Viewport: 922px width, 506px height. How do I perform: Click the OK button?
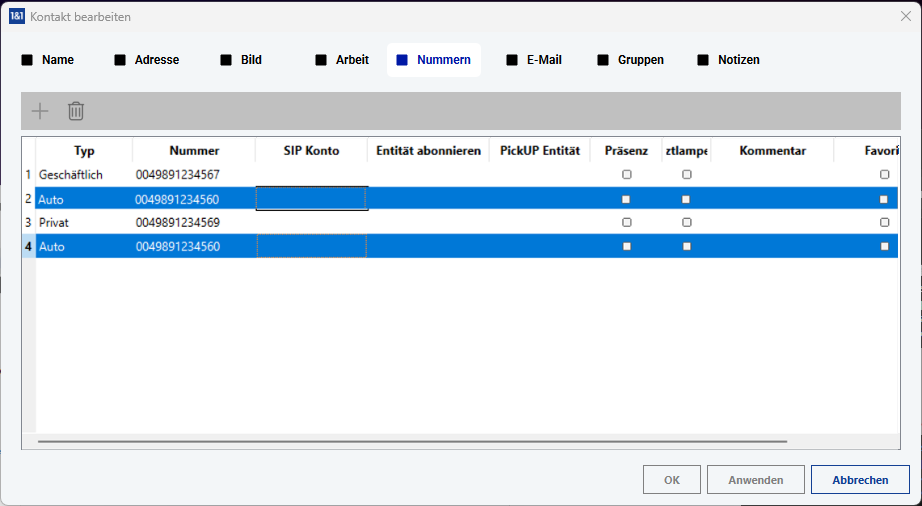click(671, 480)
